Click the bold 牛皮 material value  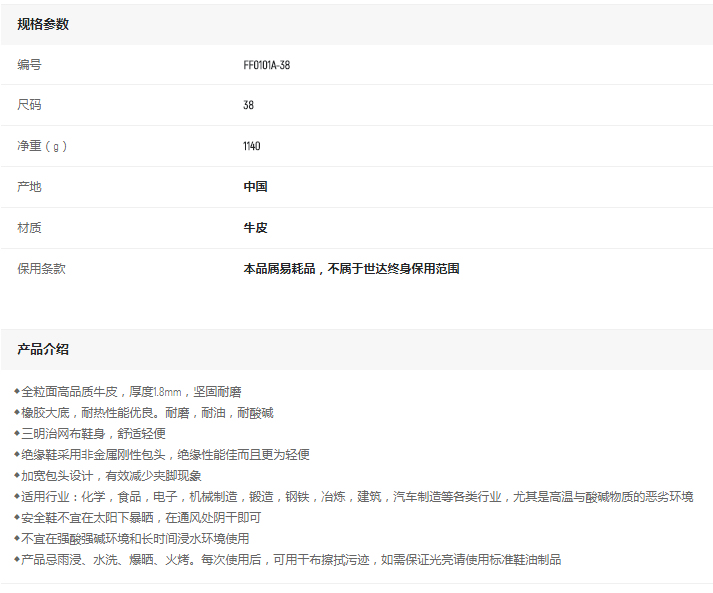pyautogui.click(x=255, y=228)
